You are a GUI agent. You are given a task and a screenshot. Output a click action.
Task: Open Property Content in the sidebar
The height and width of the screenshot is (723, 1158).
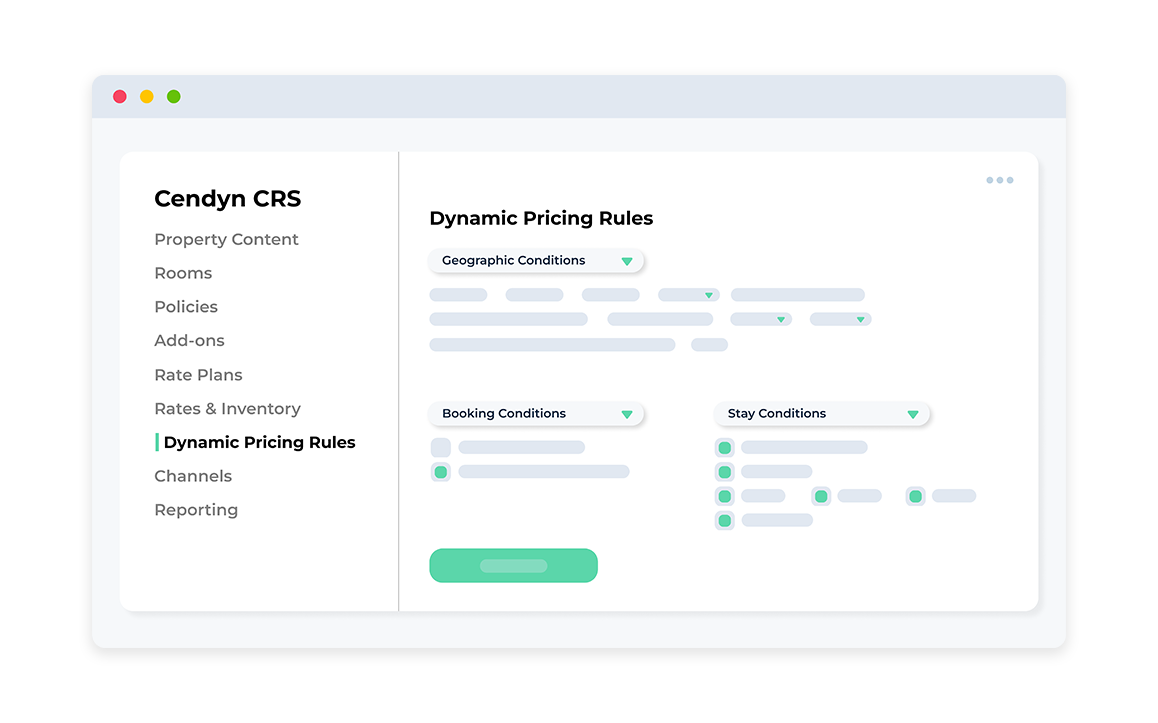(x=226, y=240)
